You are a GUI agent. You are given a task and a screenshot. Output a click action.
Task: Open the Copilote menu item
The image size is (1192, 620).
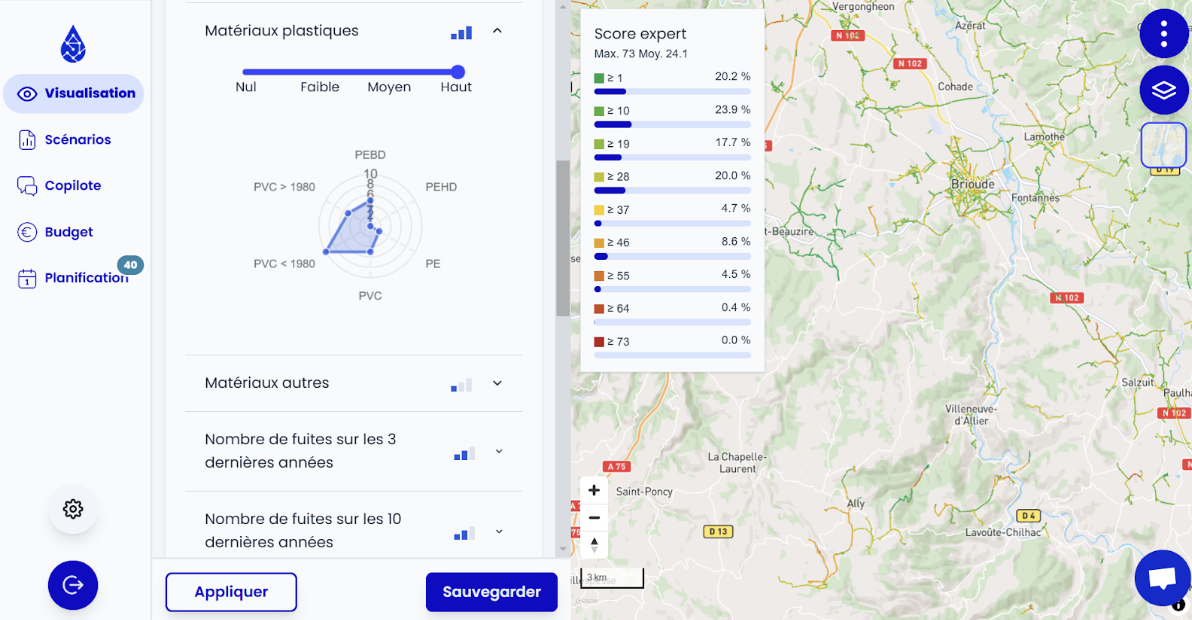(72, 186)
